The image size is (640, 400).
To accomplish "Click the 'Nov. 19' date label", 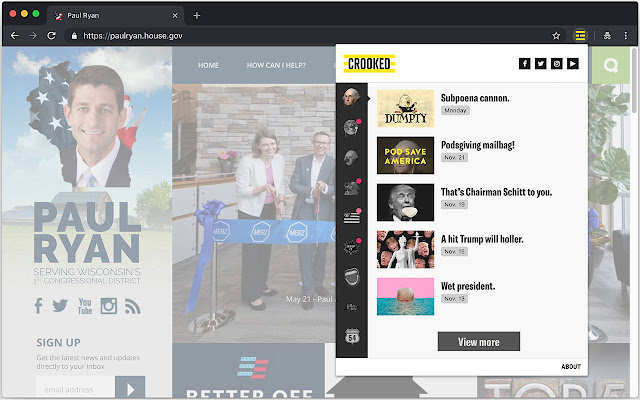I will [454, 204].
